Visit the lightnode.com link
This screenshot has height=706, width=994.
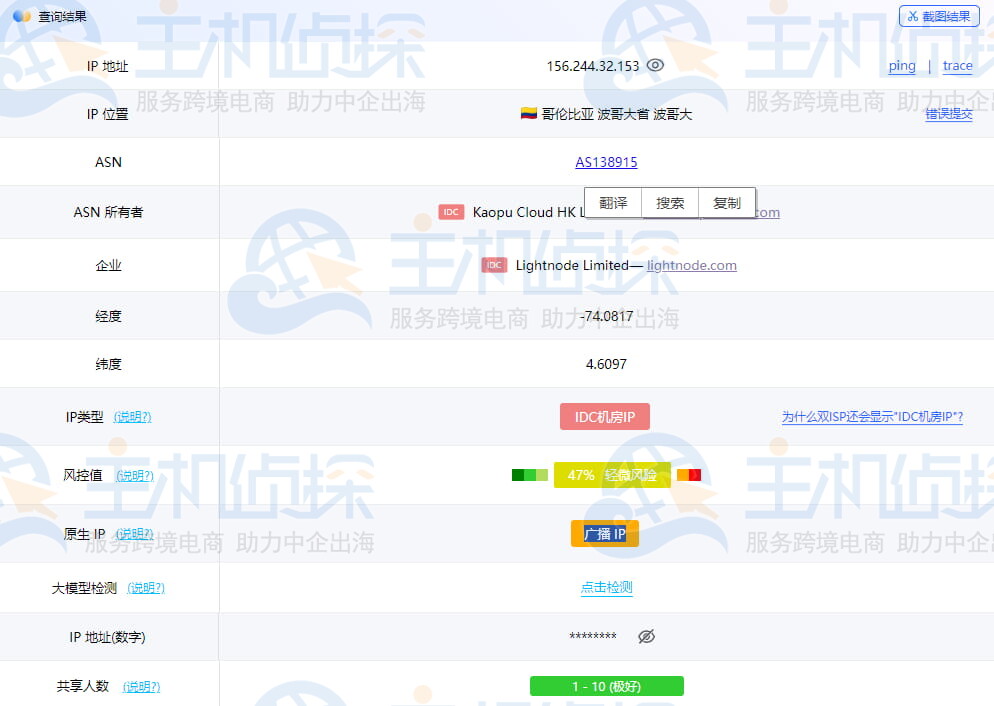point(691,265)
